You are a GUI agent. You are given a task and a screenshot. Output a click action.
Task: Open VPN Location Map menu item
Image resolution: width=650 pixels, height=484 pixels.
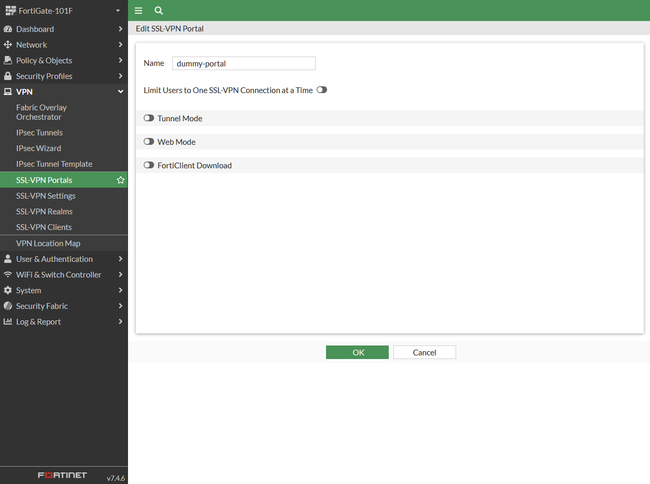[64, 243]
